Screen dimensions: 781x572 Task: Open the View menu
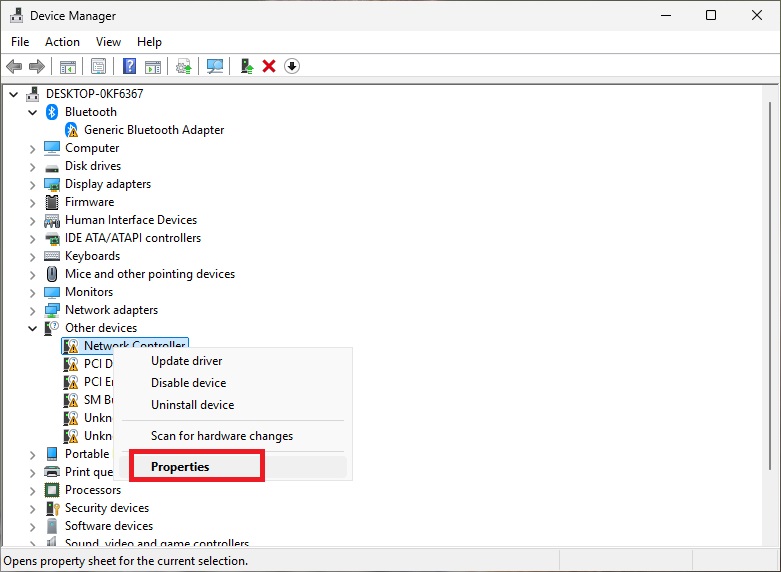[108, 42]
